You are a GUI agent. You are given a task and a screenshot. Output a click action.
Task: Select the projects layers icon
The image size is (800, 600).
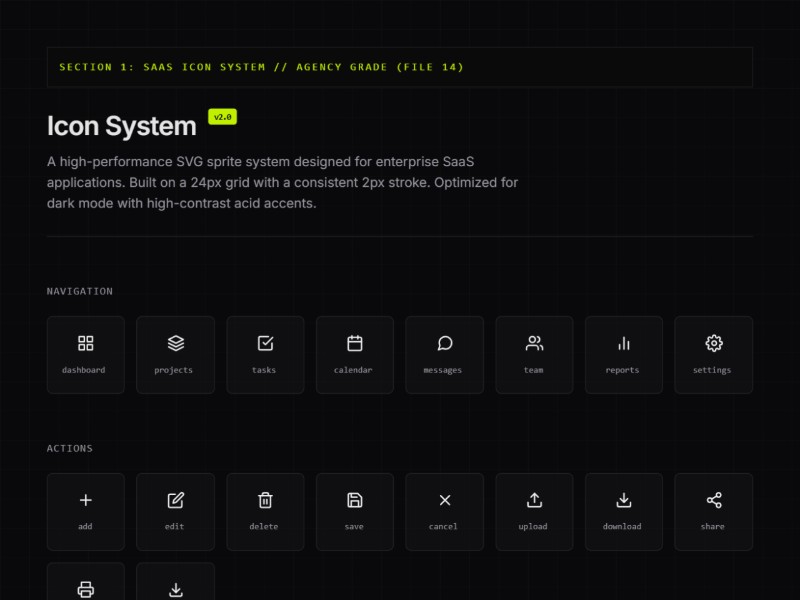175,344
